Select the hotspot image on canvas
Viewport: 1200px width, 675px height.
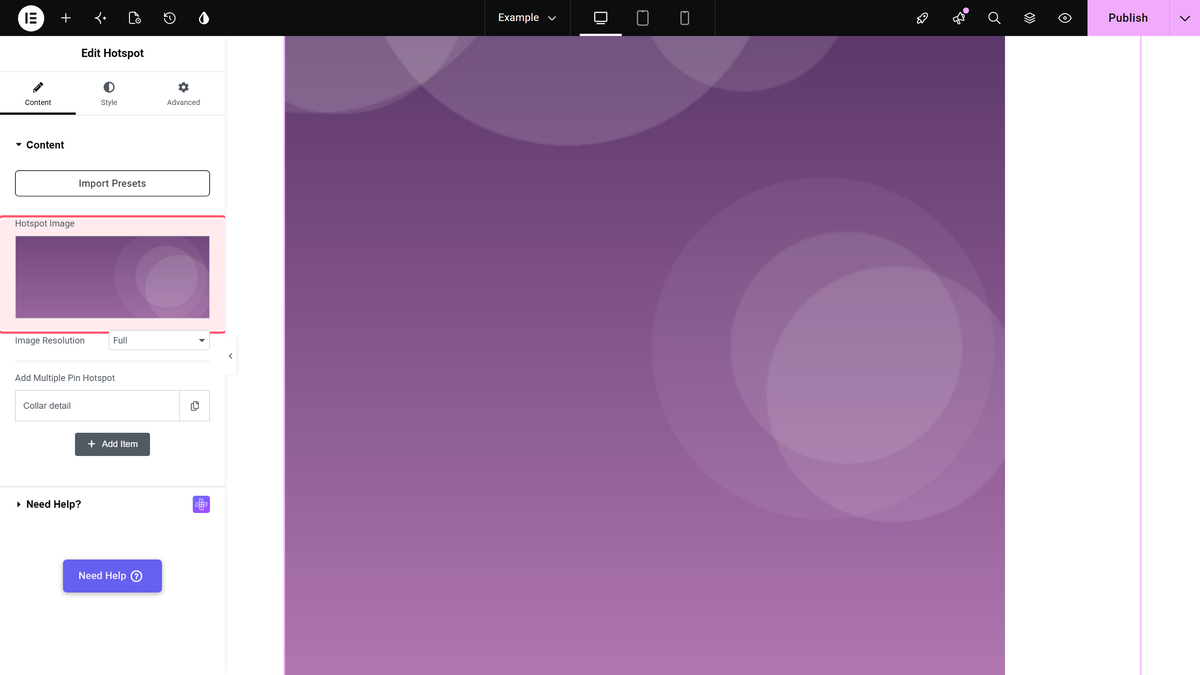coord(644,356)
